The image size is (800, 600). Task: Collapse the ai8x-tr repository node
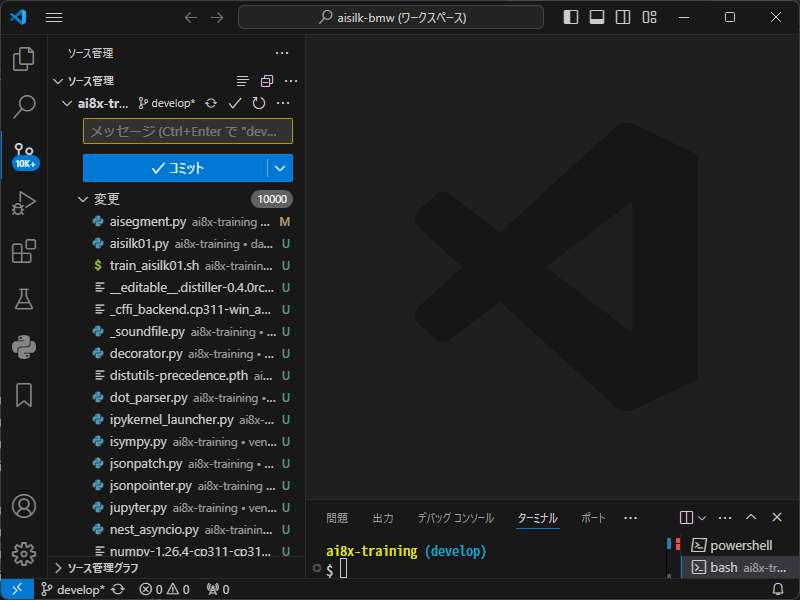(66, 104)
